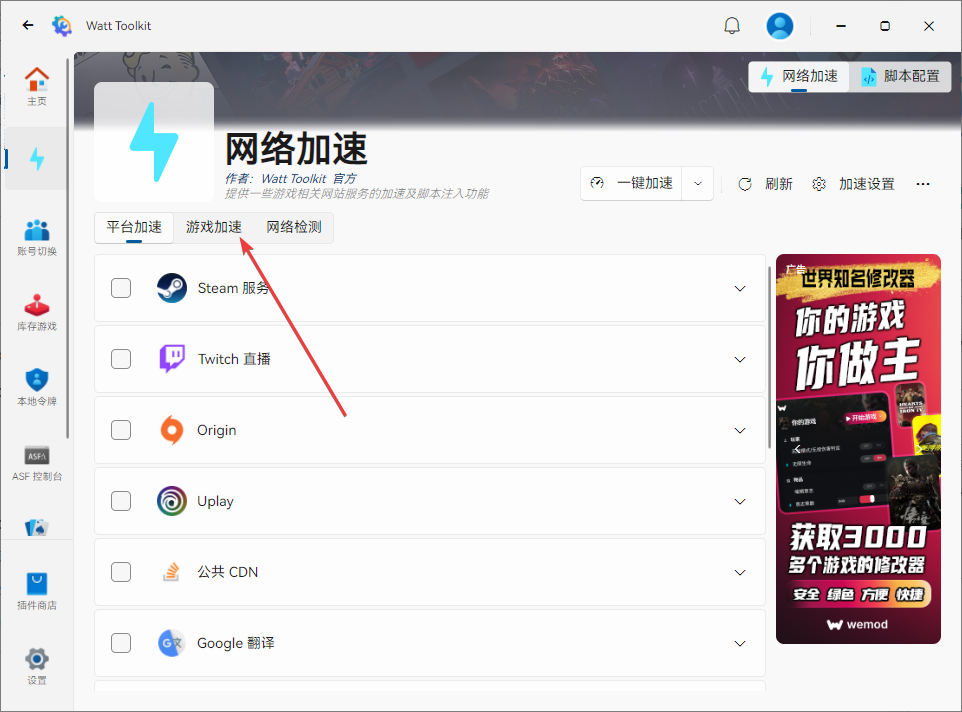Select the Google 翻译 checkbox
The height and width of the screenshot is (712, 962).
[121, 643]
